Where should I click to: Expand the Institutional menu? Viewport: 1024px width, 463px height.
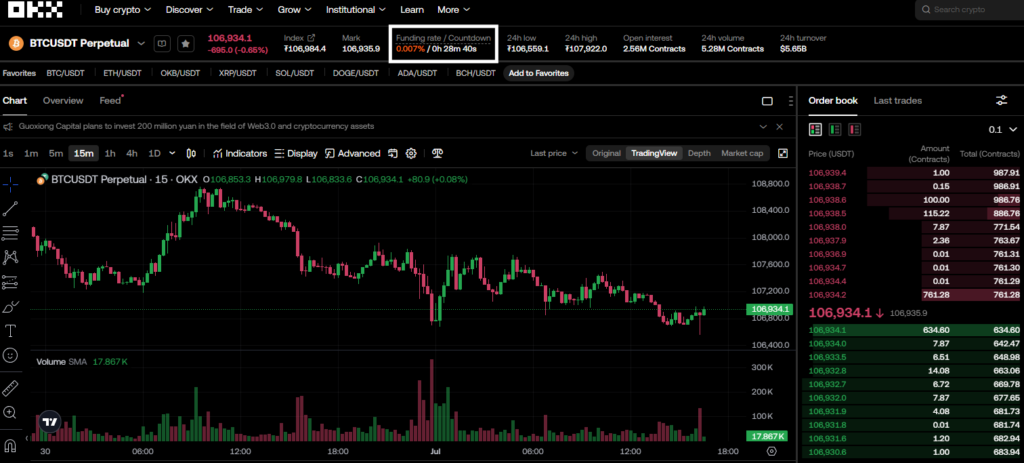click(356, 10)
